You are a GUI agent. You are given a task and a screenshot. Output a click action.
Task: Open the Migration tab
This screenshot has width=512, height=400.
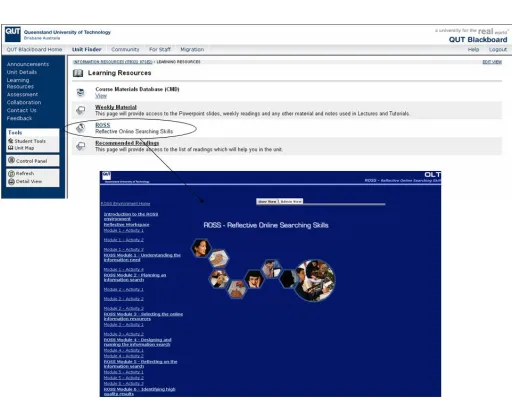[192, 49]
